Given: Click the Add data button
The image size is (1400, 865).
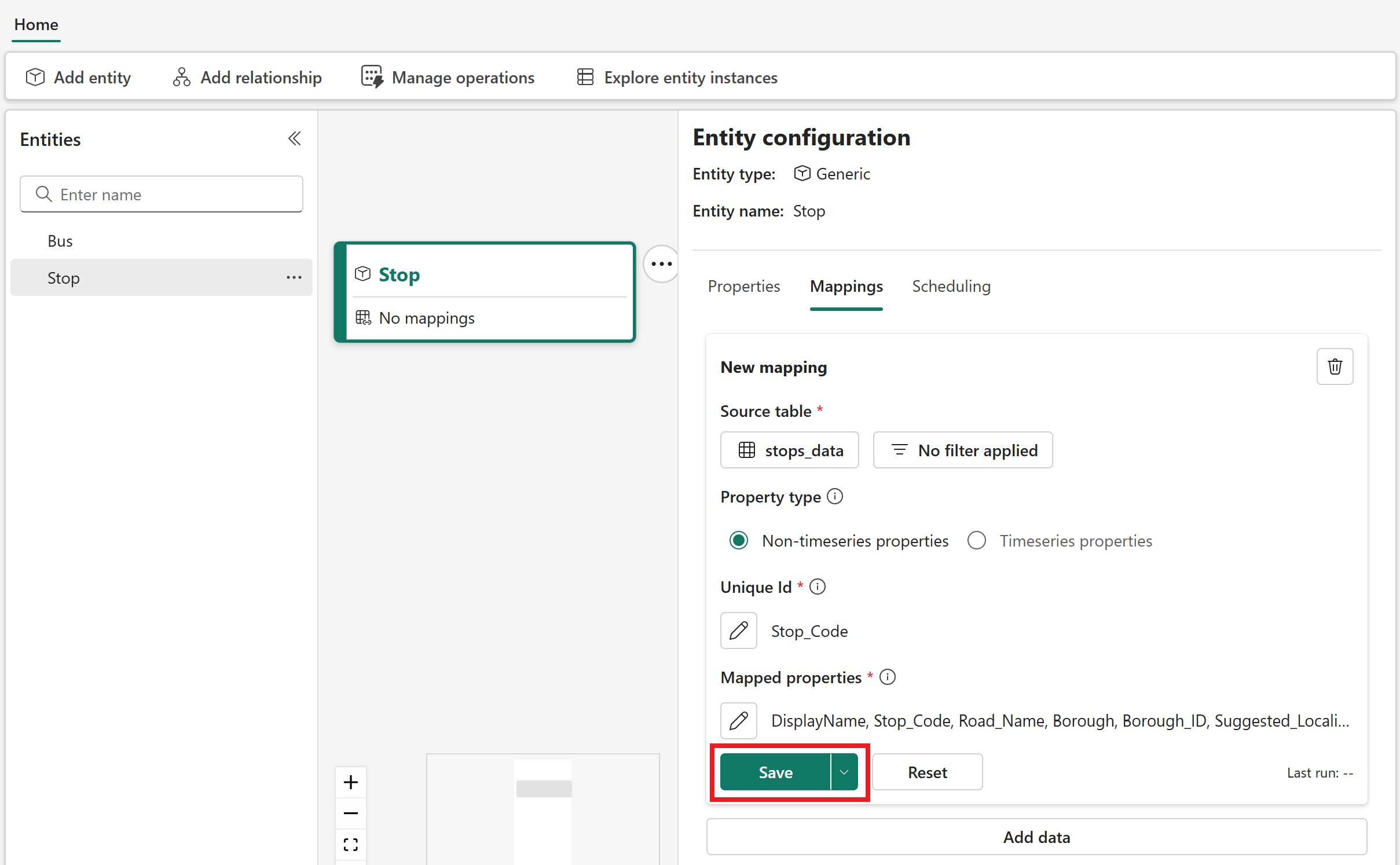Looking at the screenshot, I should pos(1036,837).
